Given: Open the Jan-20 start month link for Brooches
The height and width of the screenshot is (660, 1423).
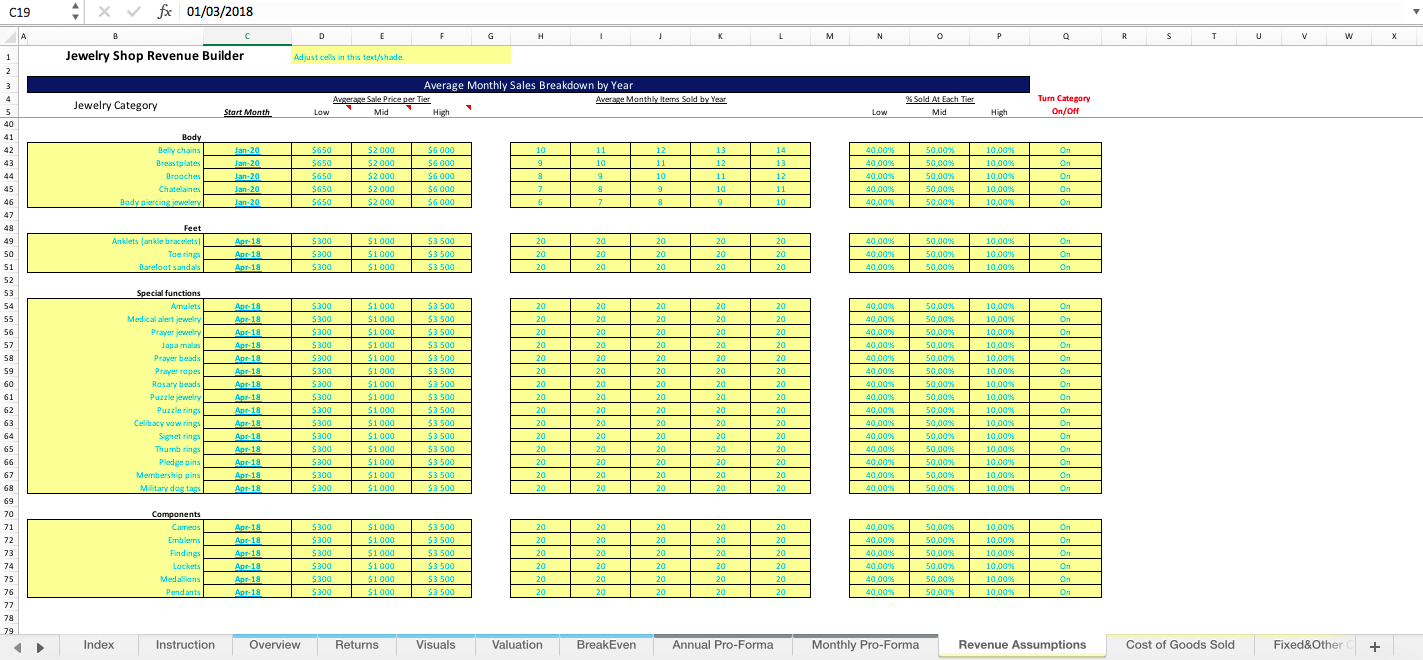Looking at the screenshot, I should pos(246,175).
